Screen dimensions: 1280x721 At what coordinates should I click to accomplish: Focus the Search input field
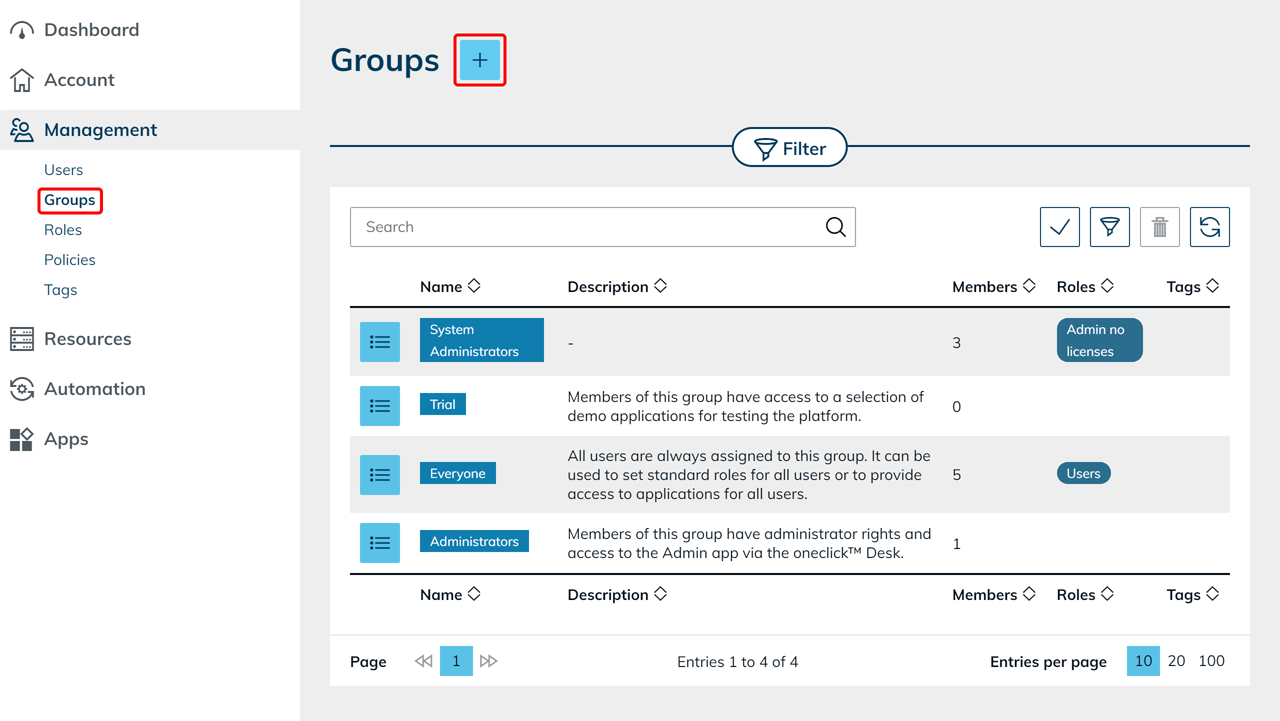point(603,227)
